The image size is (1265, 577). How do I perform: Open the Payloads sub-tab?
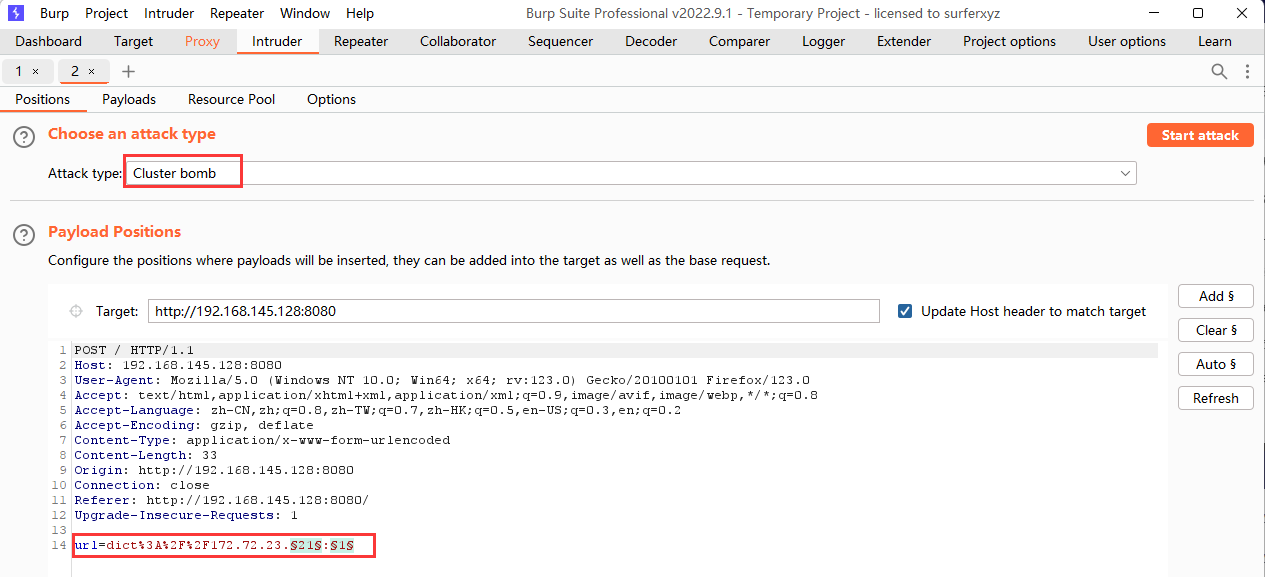129,99
